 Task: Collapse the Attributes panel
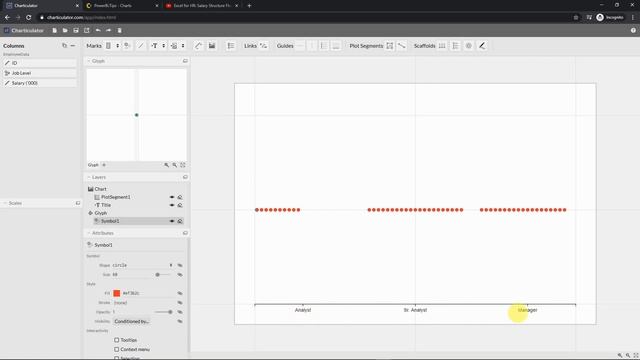point(89,233)
